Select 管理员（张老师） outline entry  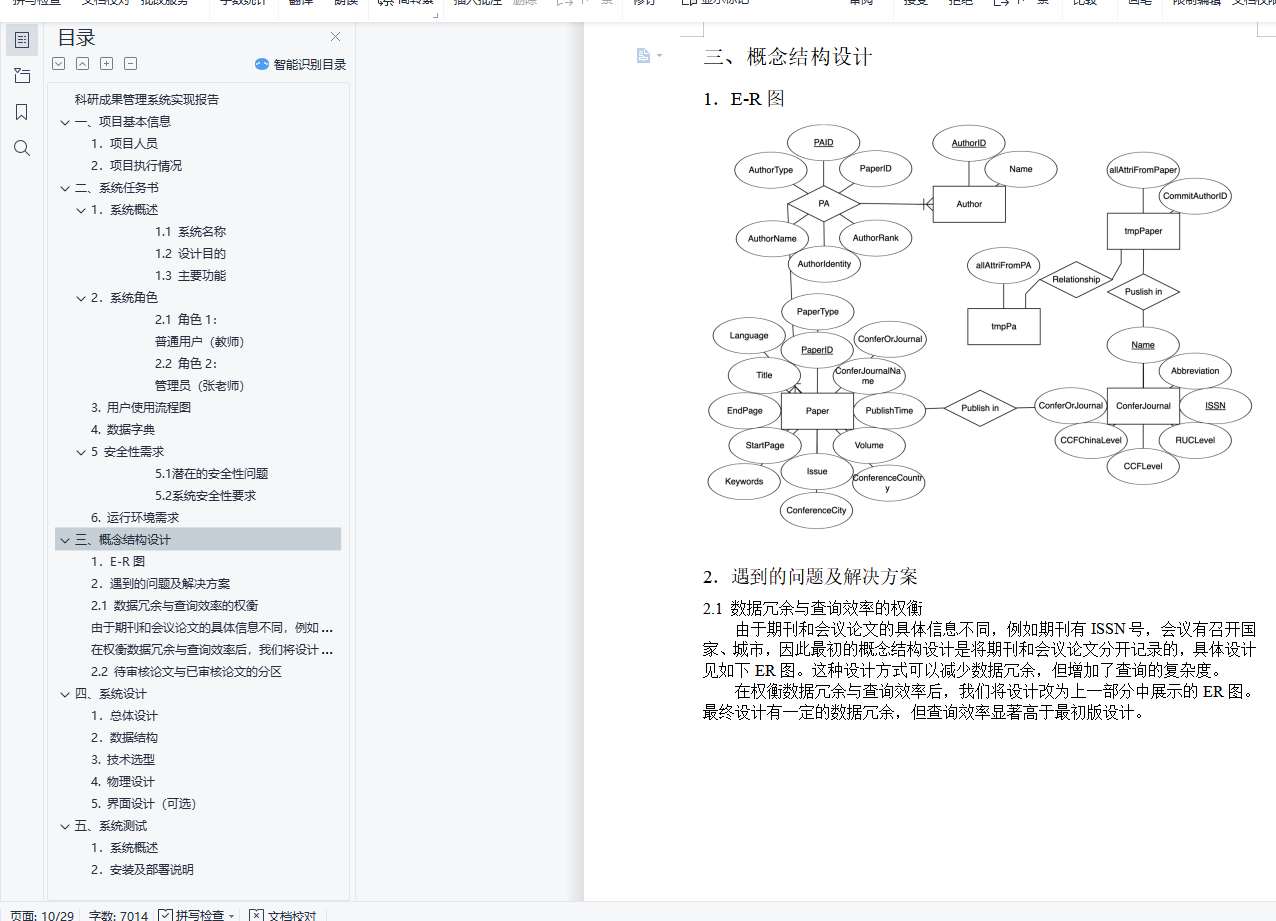click(x=199, y=386)
